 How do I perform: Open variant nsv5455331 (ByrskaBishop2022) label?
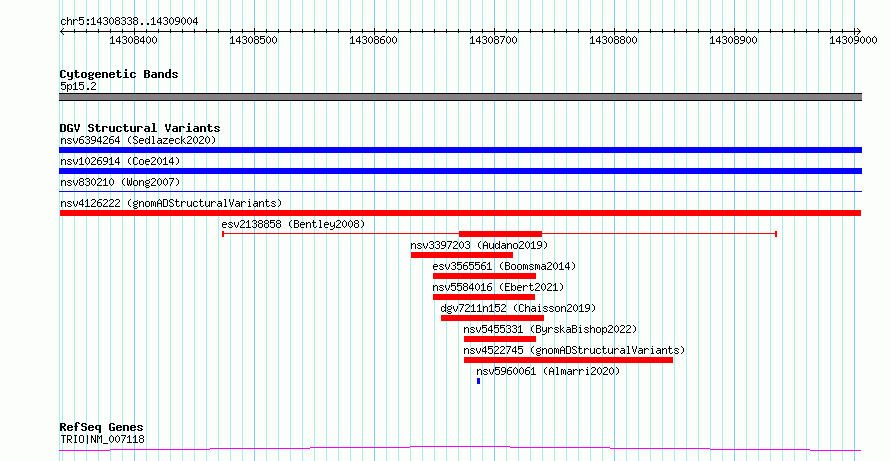coord(550,329)
